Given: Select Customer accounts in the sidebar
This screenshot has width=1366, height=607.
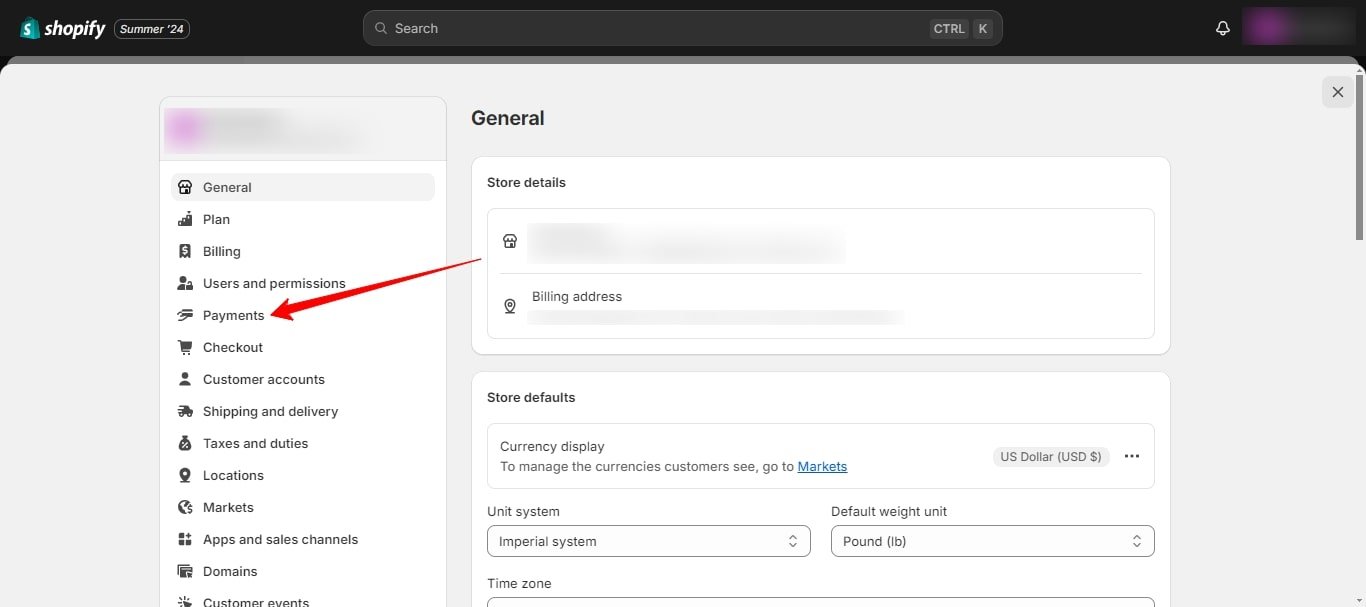Looking at the screenshot, I should click(263, 379).
